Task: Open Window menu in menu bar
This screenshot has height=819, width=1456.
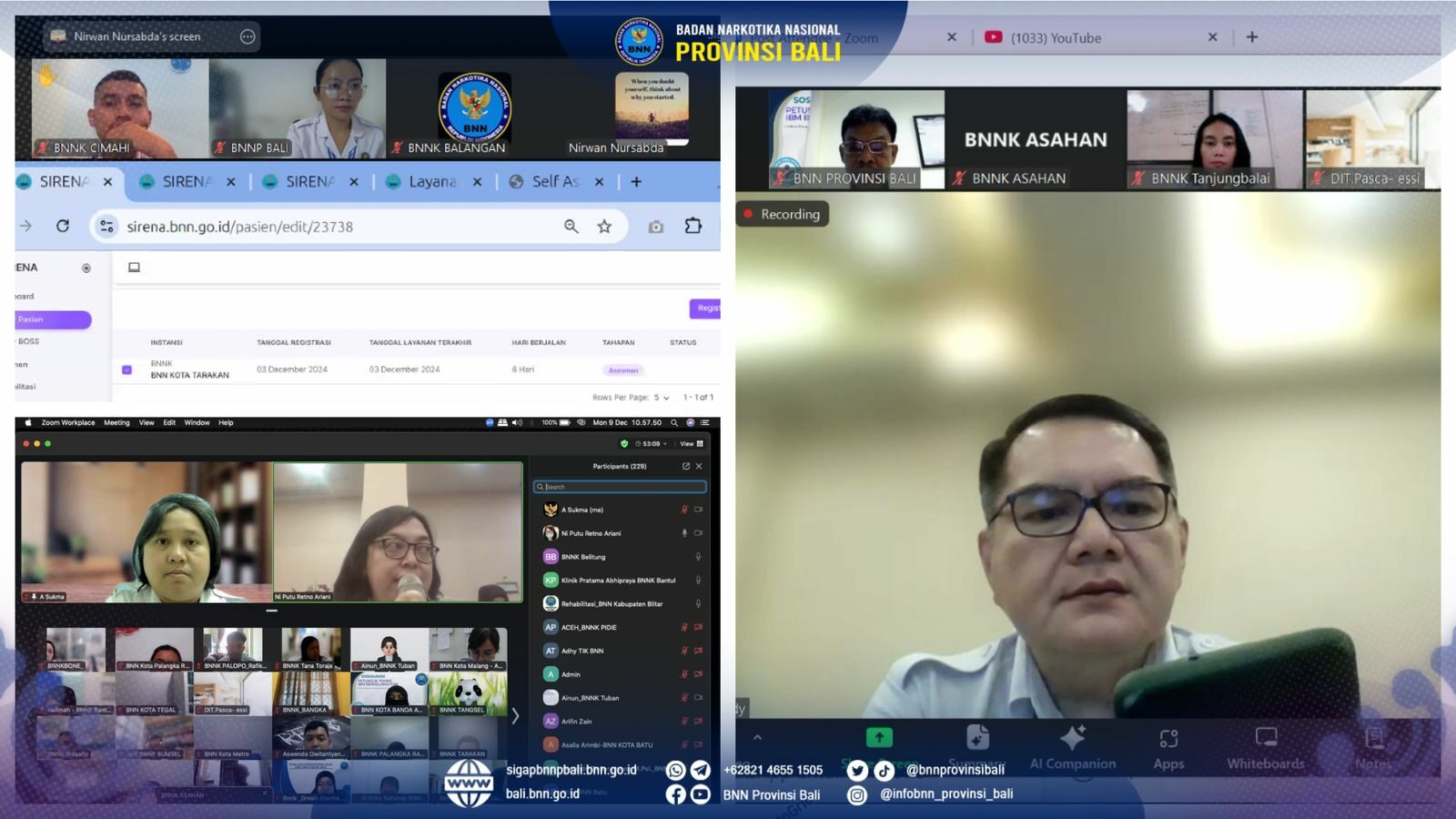Action: click(197, 422)
